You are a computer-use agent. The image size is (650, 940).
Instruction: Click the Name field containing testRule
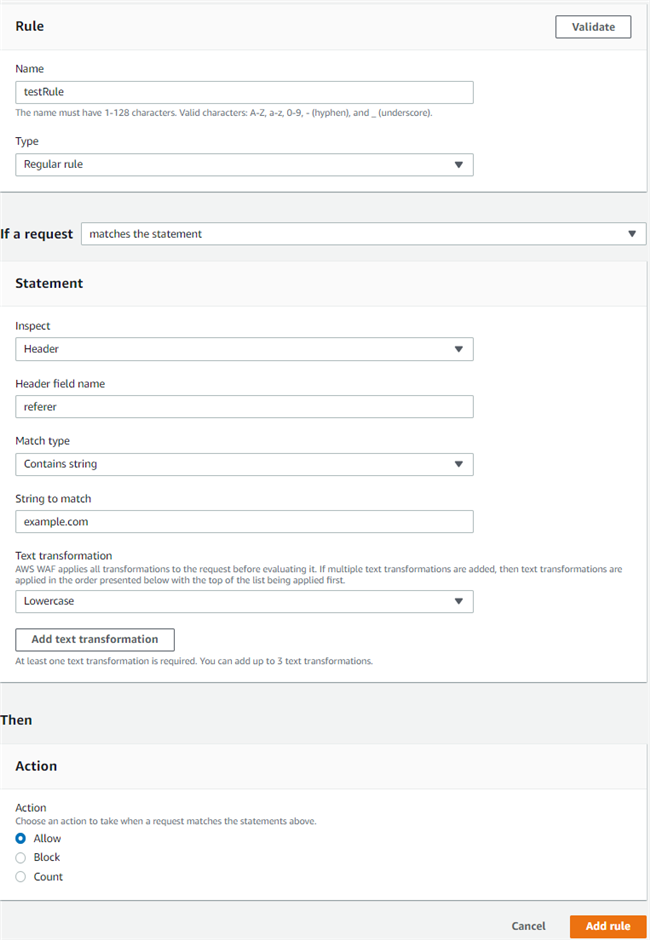click(244, 92)
